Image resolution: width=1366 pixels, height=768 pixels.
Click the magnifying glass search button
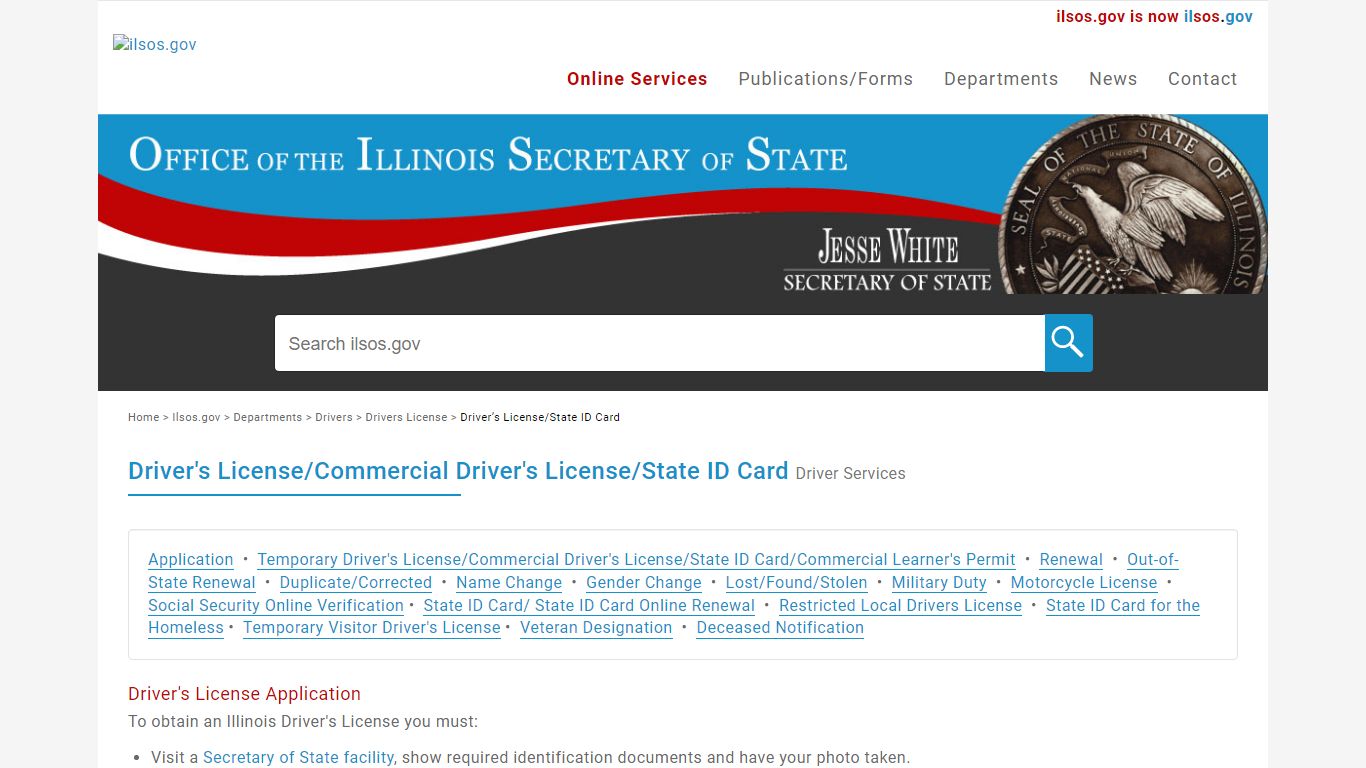point(1069,343)
